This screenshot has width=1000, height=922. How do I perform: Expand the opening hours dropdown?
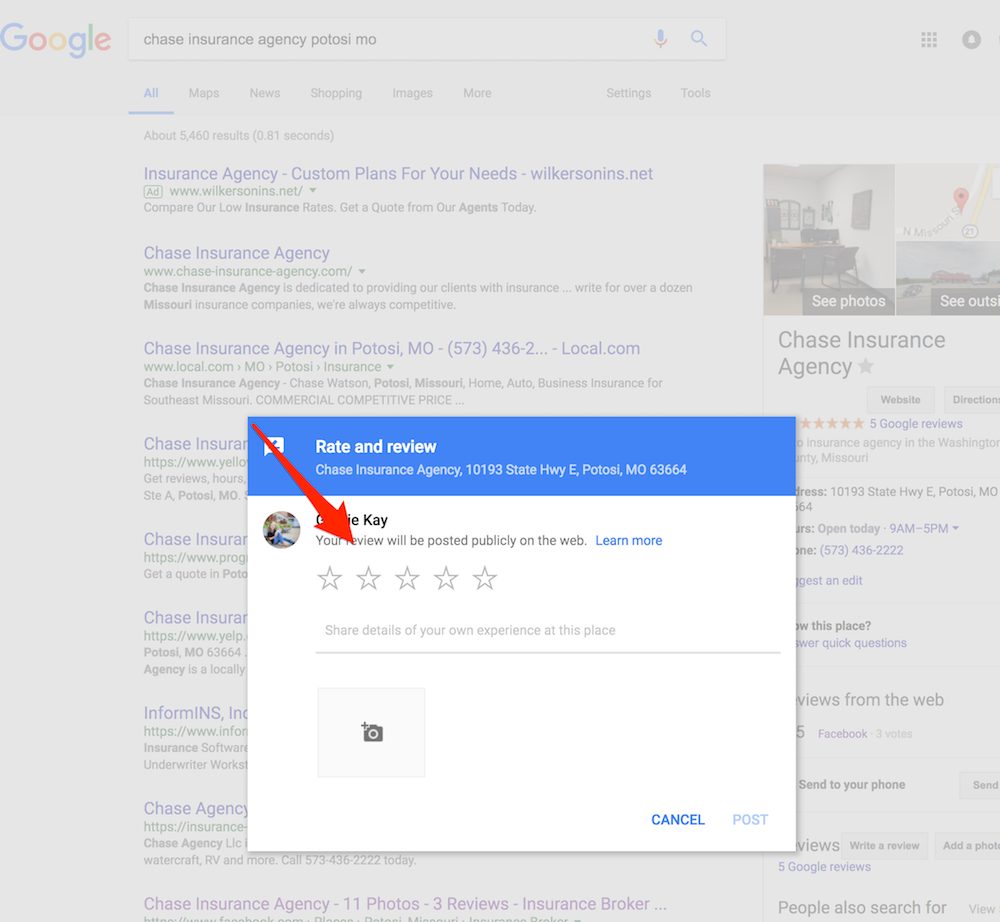[x=955, y=528]
